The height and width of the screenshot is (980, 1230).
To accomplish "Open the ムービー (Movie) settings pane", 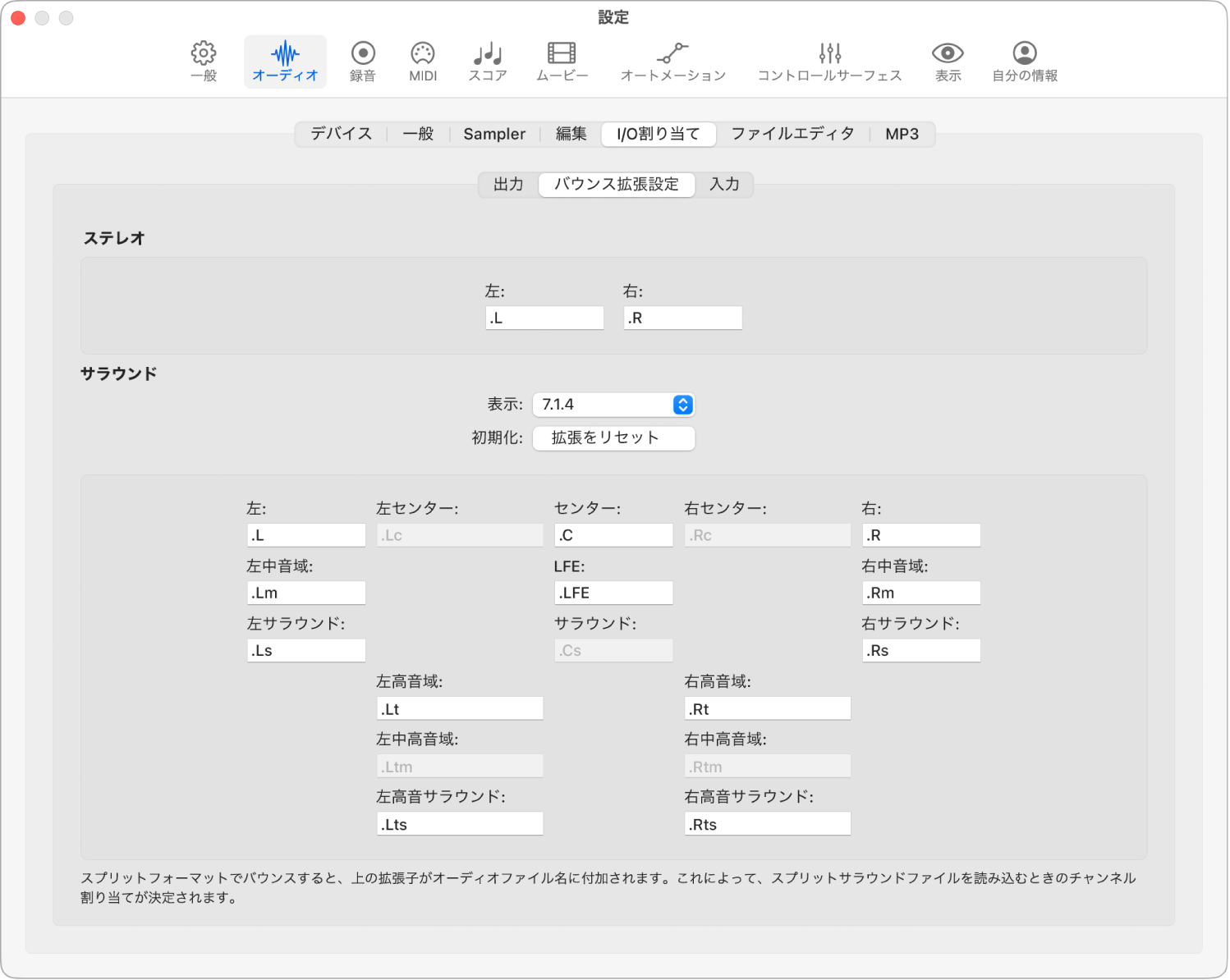I will click(562, 61).
